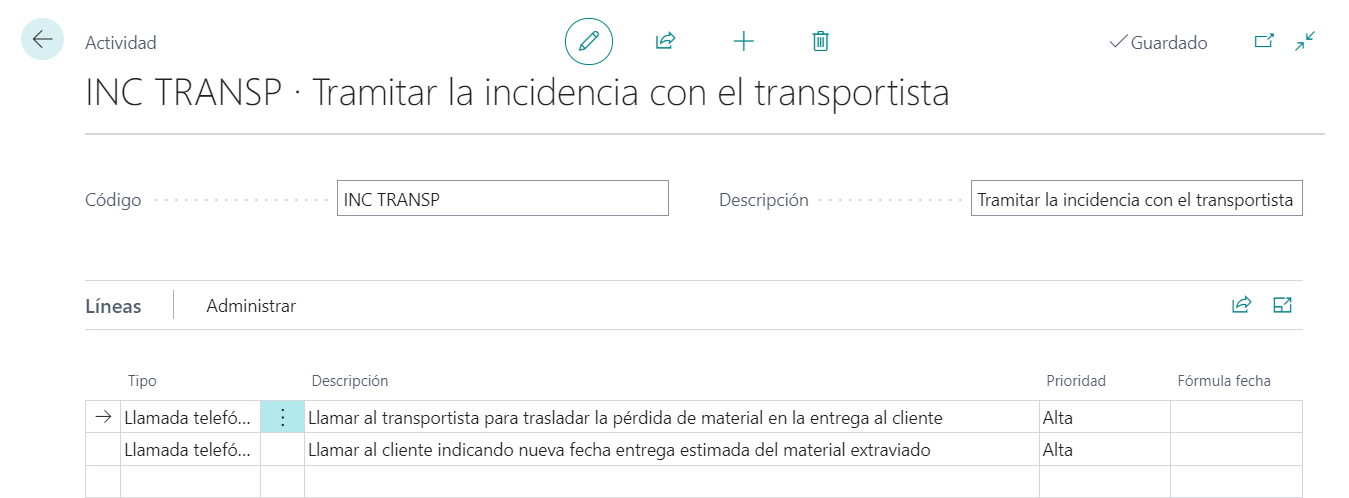Click the share icon in the Líneas section
The height and width of the screenshot is (498, 1349).
tap(1241, 305)
